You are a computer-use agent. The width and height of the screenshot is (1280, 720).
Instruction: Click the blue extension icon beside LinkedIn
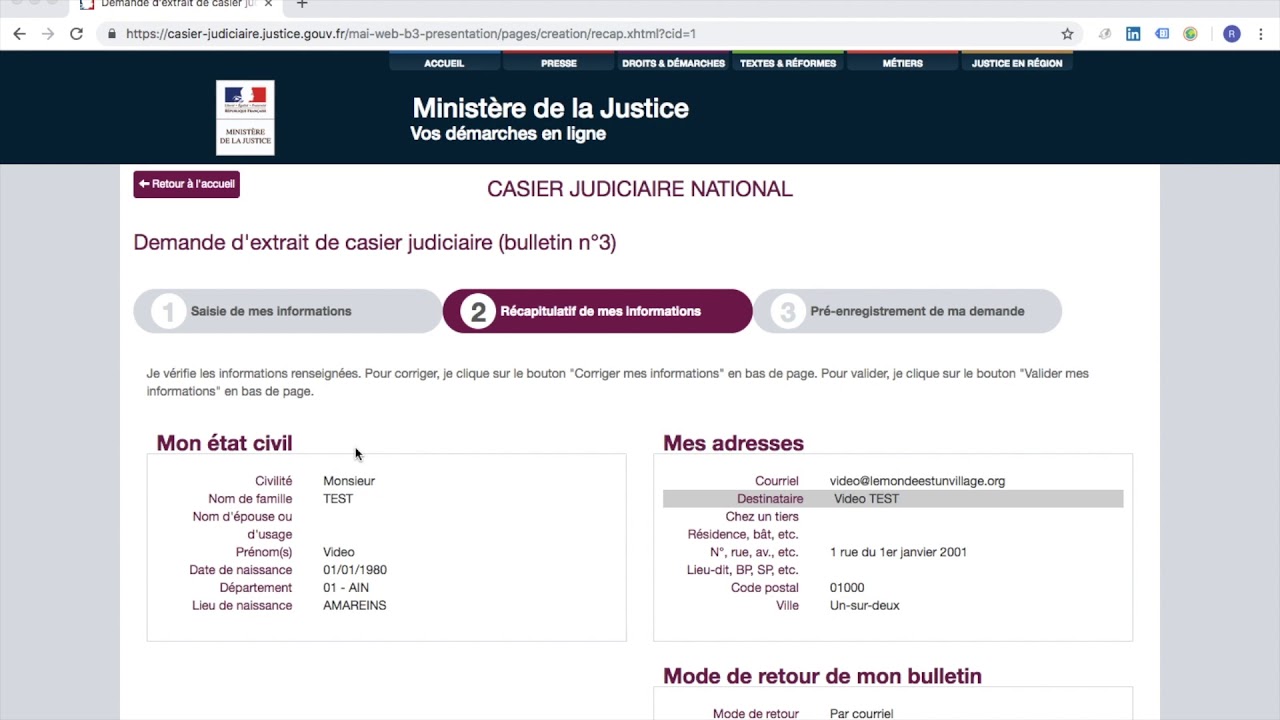(1162, 34)
